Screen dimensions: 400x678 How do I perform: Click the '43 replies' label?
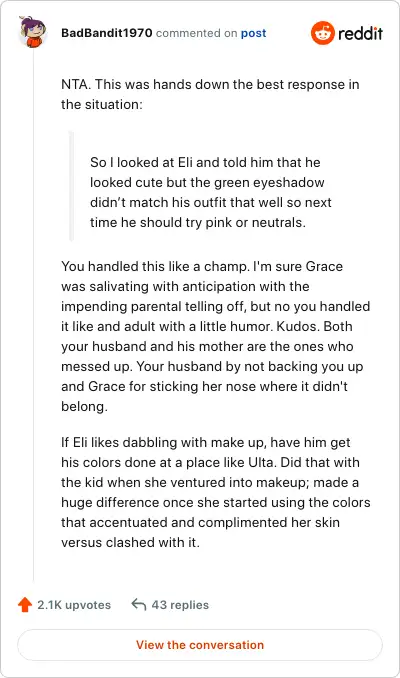tap(180, 604)
